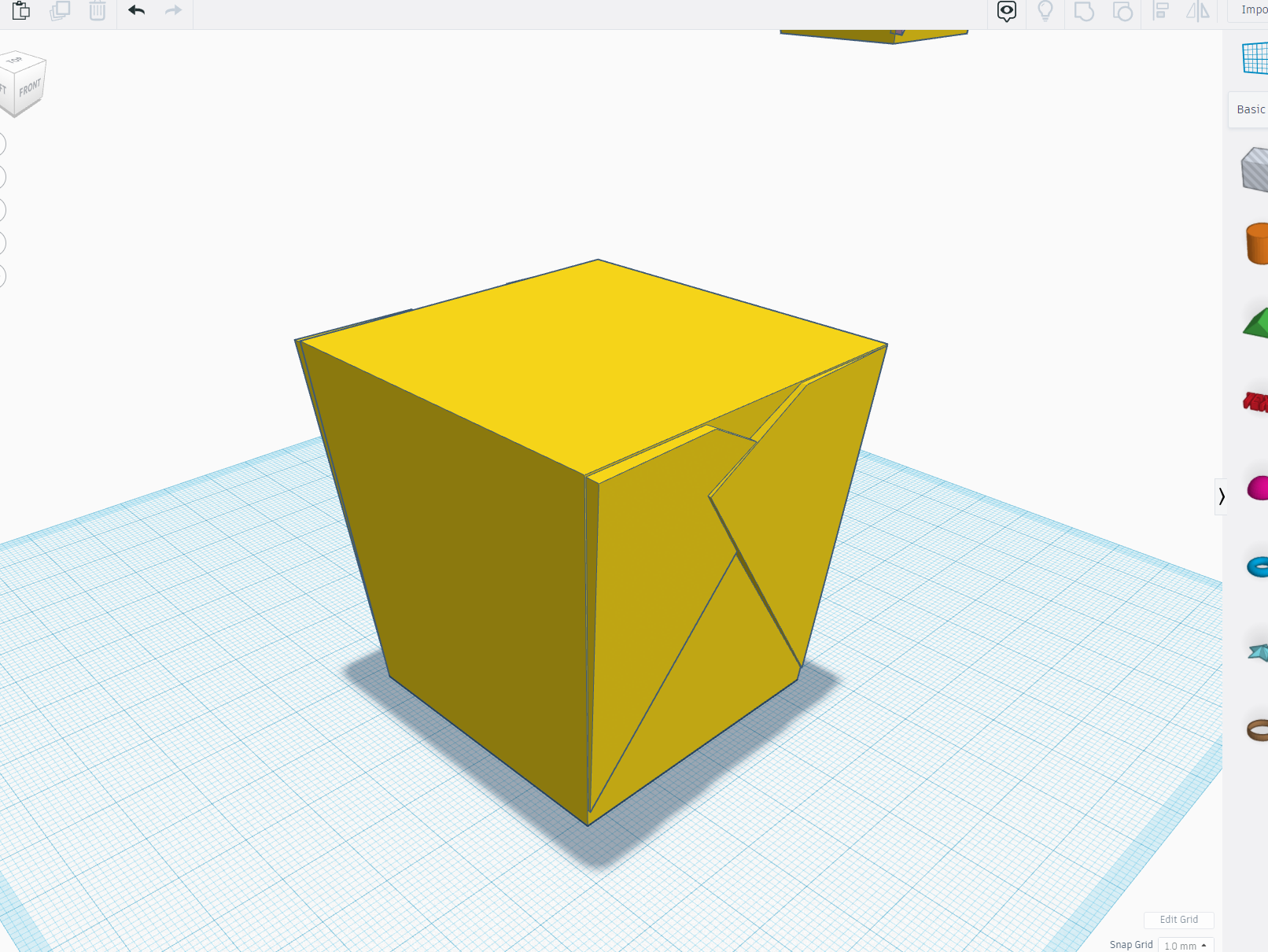Pick the orange Cylinder shape
This screenshot has height=952, width=1268.
click(x=1257, y=243)
